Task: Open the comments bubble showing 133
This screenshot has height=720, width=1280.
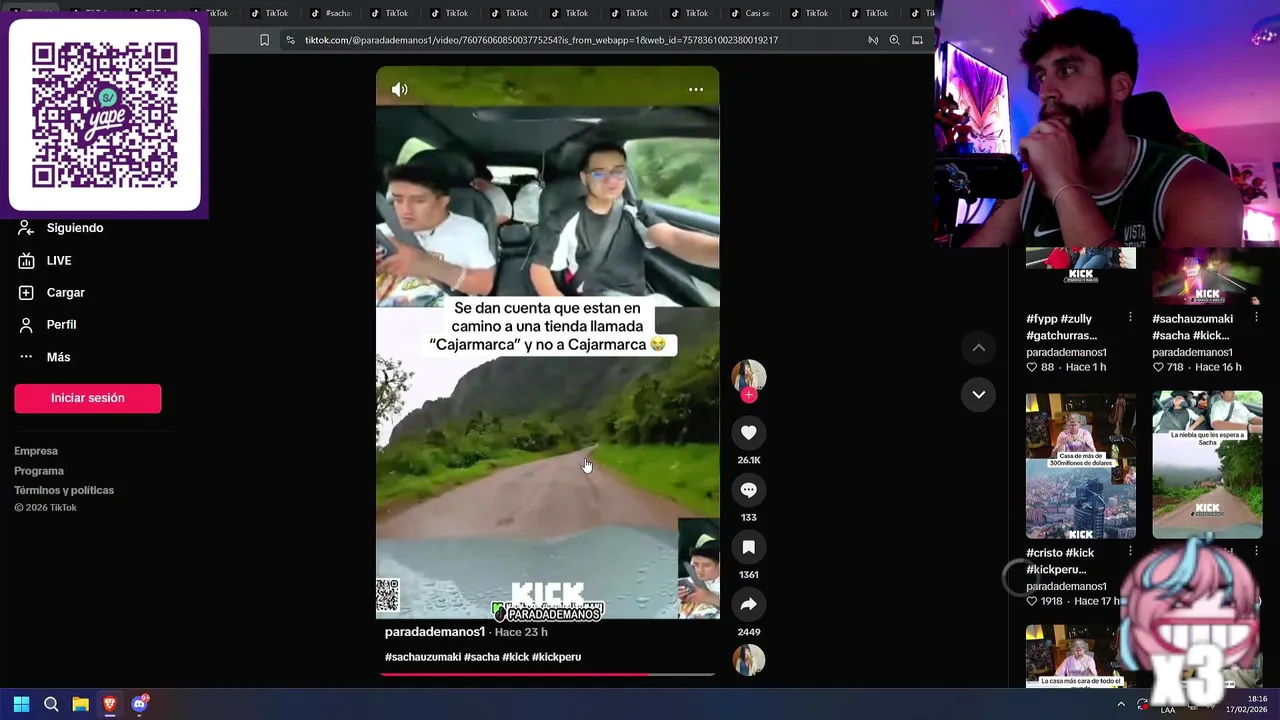Action: (748, 490)
